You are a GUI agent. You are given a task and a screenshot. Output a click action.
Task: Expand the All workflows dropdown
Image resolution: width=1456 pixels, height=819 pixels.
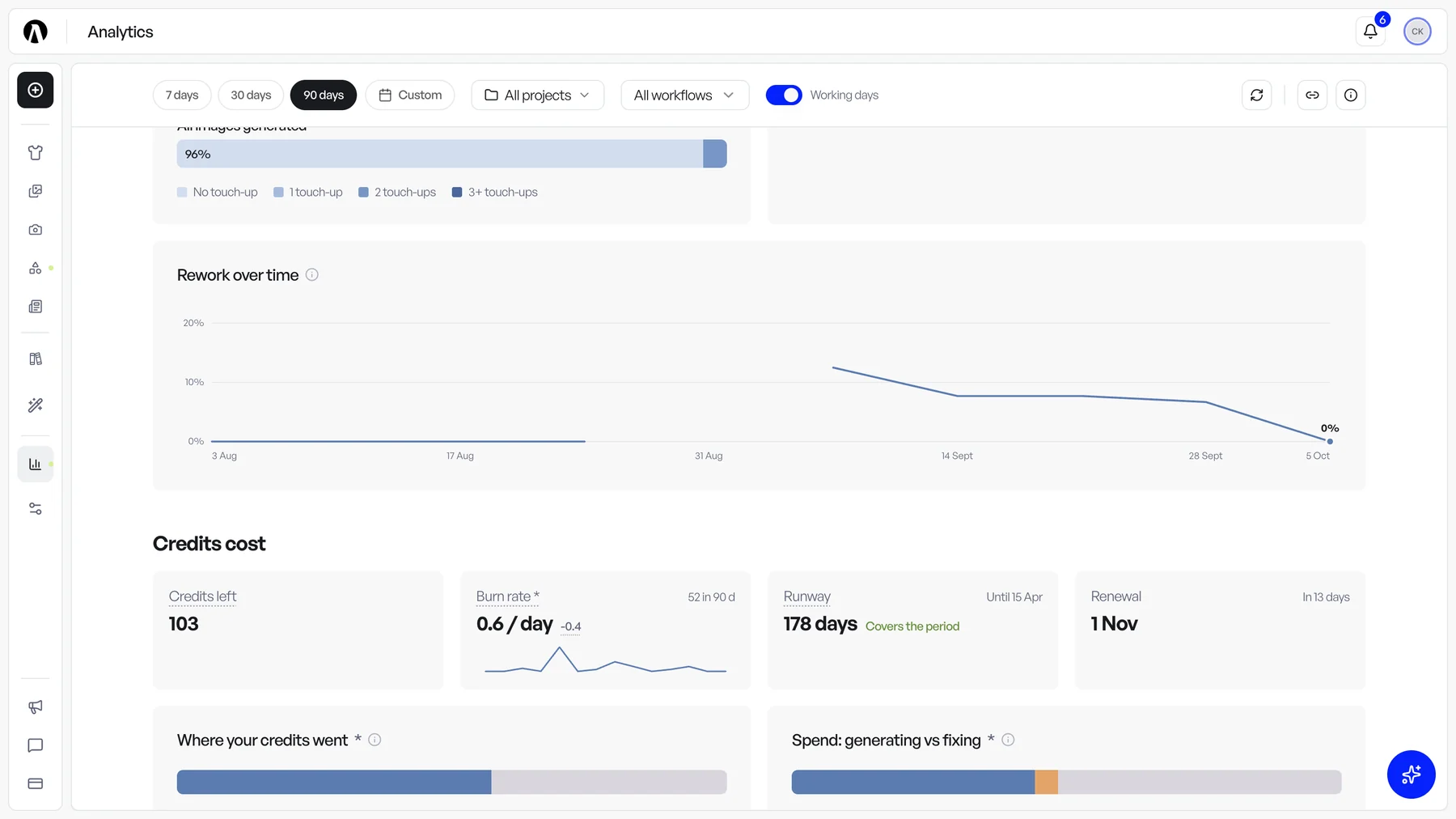tap(685, 95)
